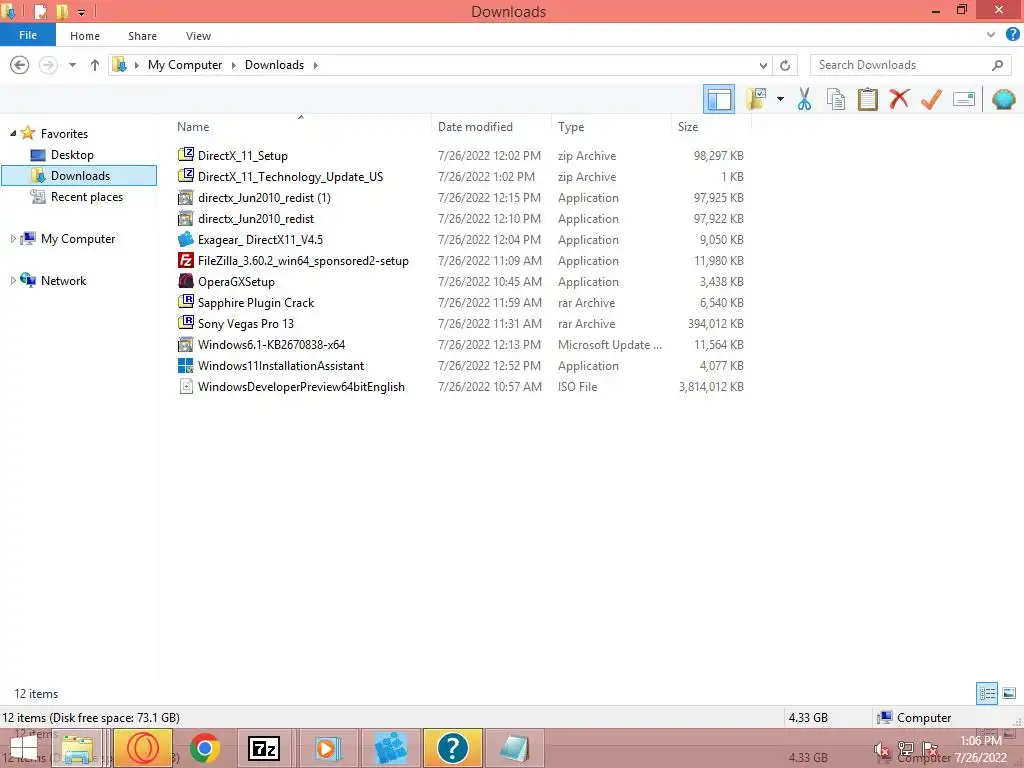Open the recent locations dropdown arrow
The width and height of the screenshot is (1024, 768).
click(72, 65)
